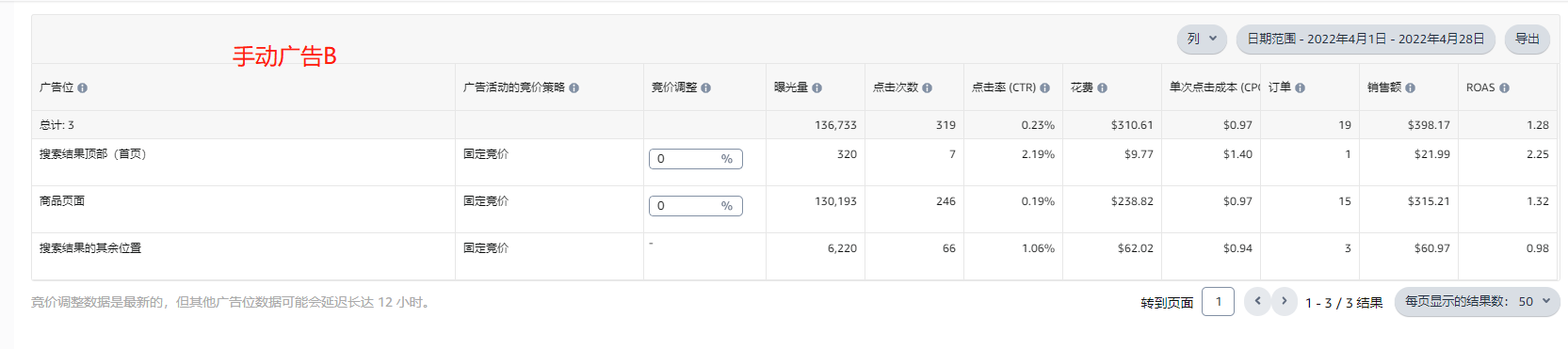Click bid adjustment field for 搜索结果顶部（首页）

point(696,159)
